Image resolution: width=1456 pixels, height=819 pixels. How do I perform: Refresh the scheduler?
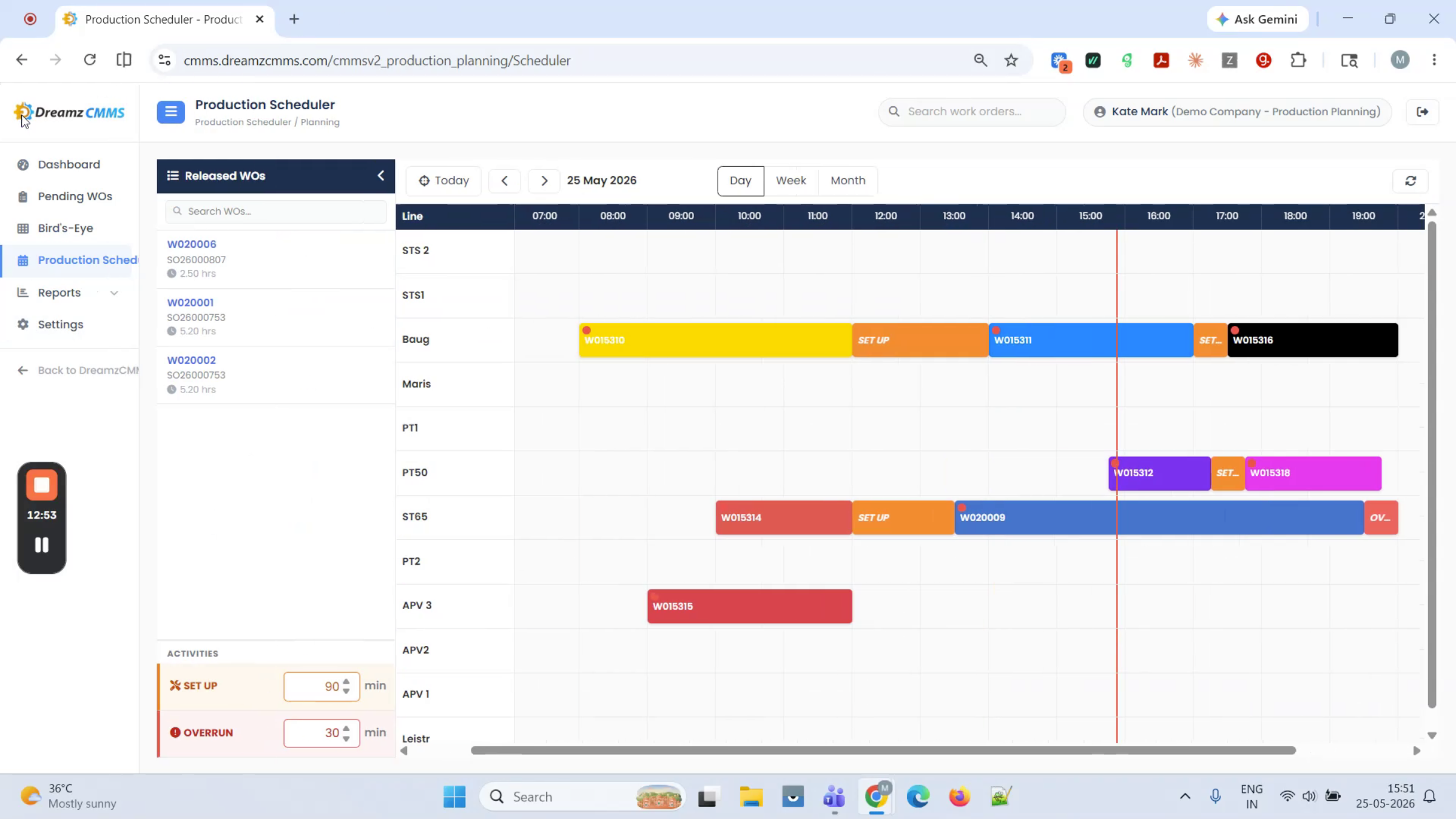[1410, 181]
